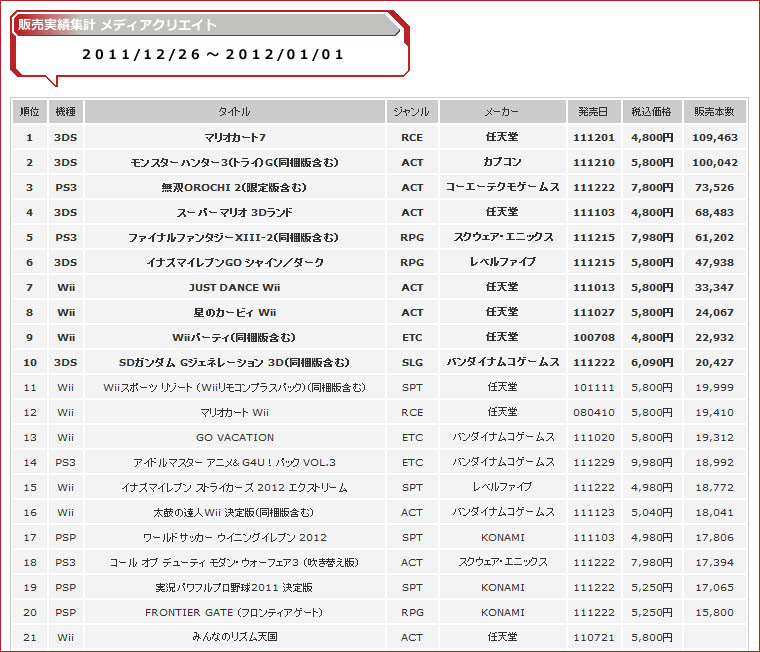Viewport: 760px width, 652px height.
Task: Select the GO VACATION title
Action: pos(235,437)
